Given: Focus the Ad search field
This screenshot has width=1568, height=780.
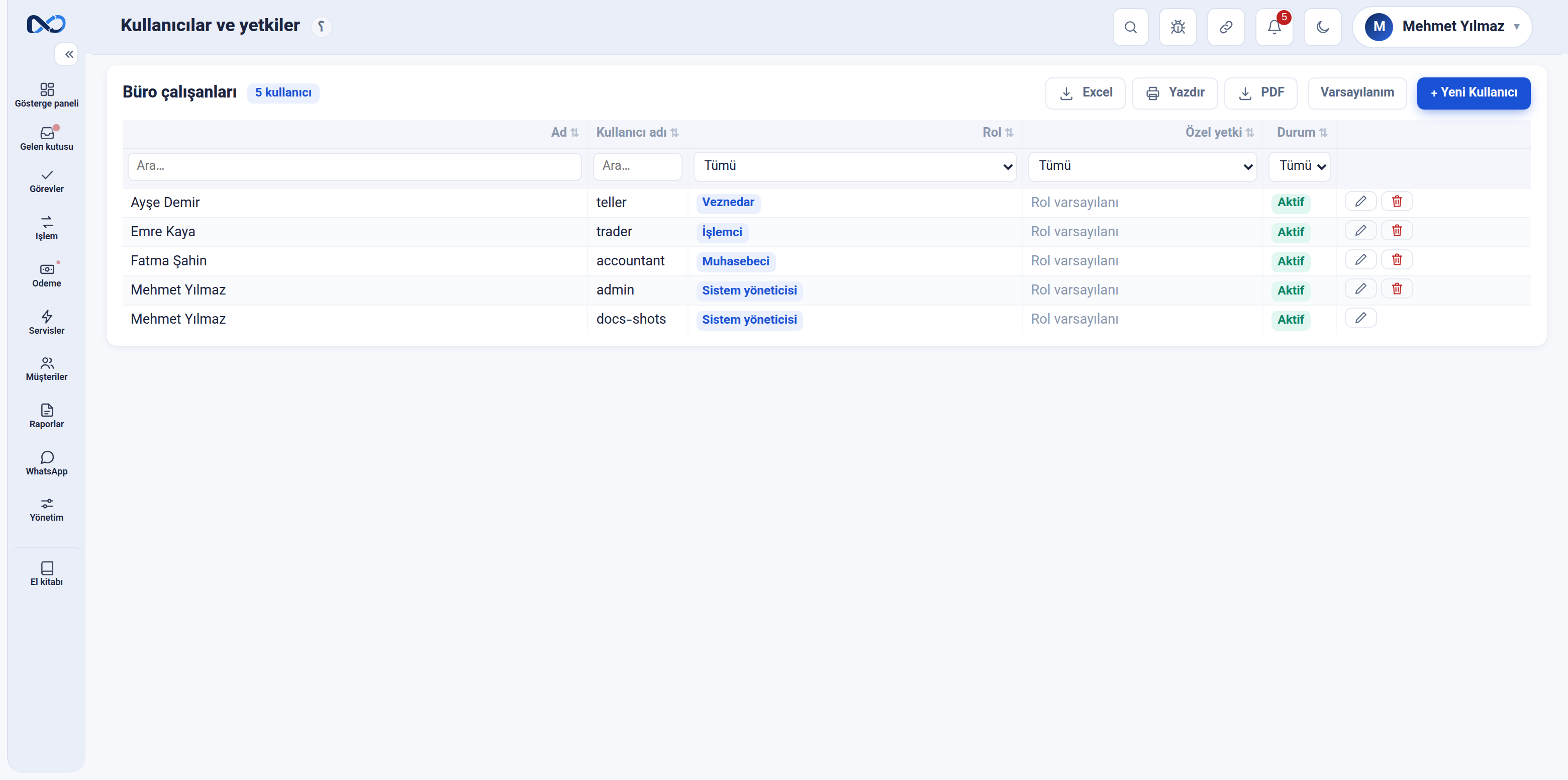Looking at the screenshot, I should pos(355,166).
